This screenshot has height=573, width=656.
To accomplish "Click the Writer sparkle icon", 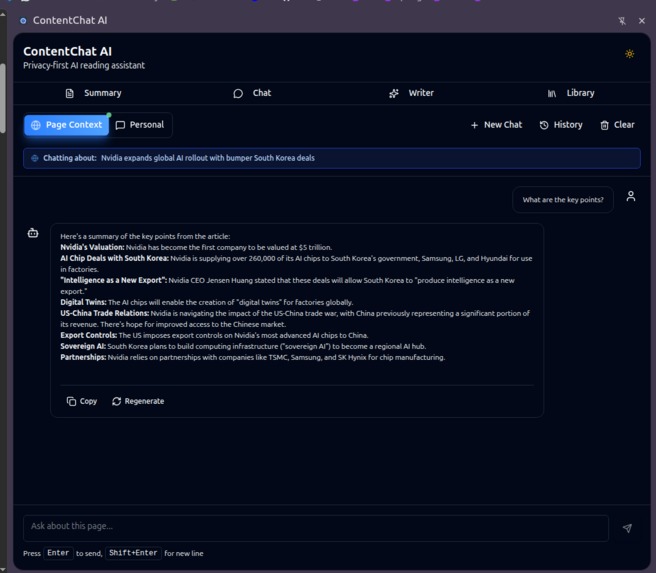I will (394, 93).
